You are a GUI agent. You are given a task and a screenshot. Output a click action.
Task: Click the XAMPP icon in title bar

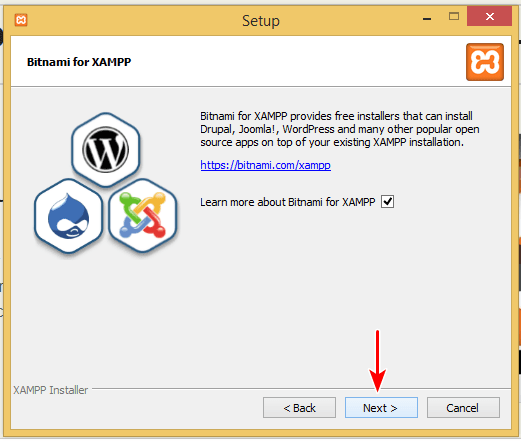(21, 20)
